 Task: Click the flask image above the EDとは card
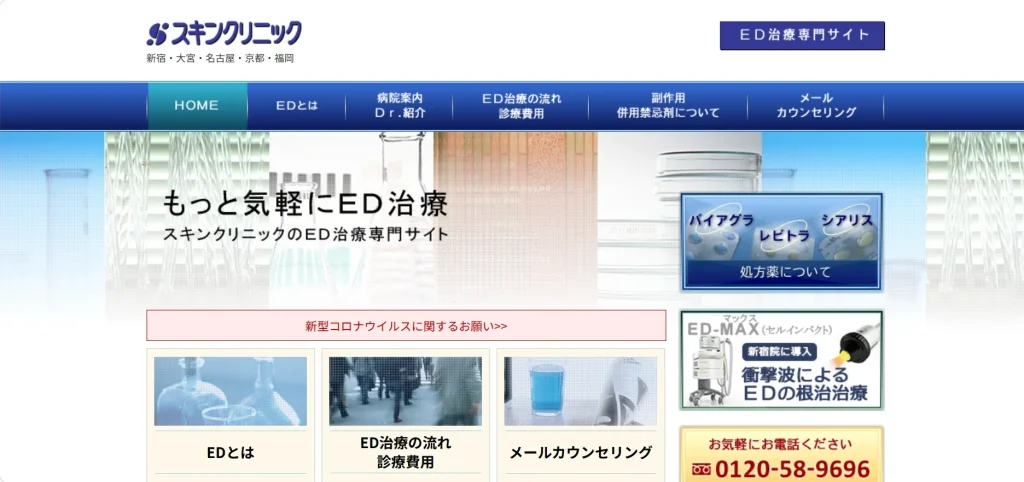tap(231, 391)
